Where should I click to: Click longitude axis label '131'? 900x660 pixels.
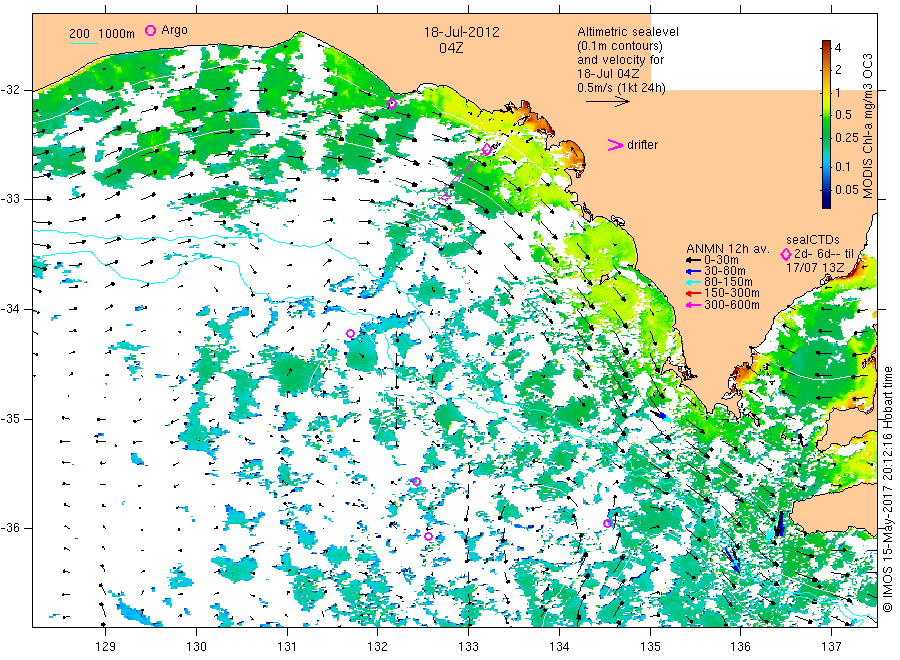coord(287,647)
